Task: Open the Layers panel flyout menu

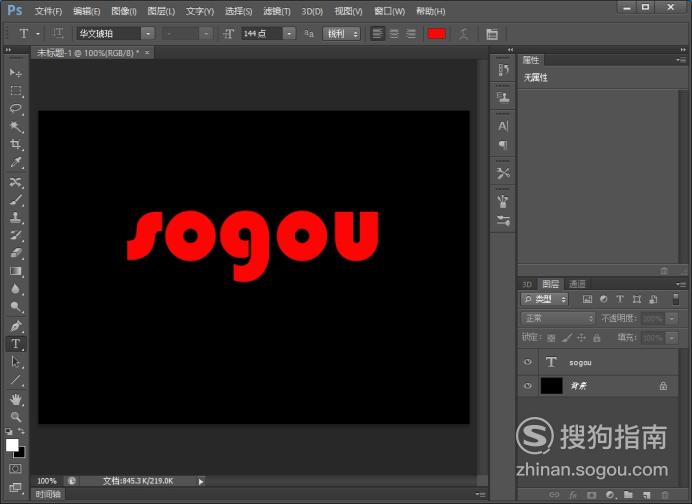Action: (x=681, y=284)
